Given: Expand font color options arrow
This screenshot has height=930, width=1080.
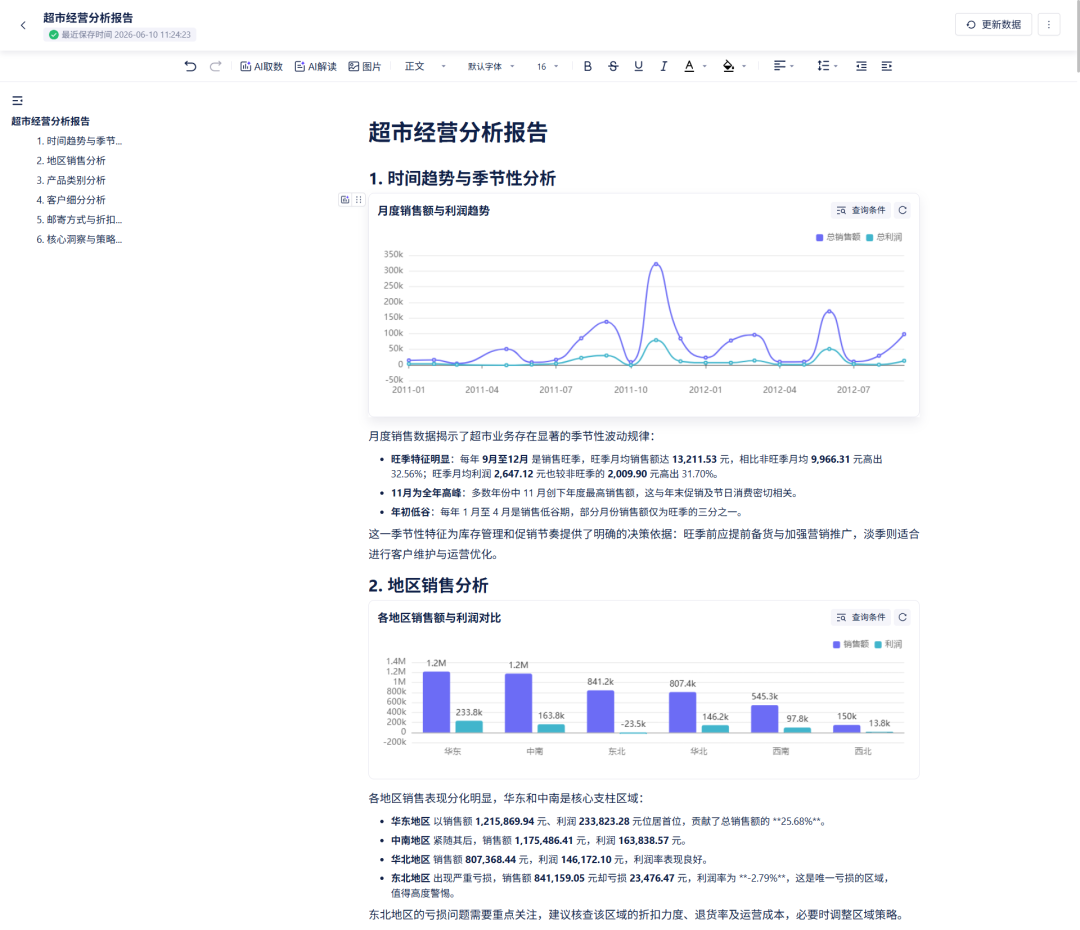Looking at the screenshot, I should click(705, 66).
